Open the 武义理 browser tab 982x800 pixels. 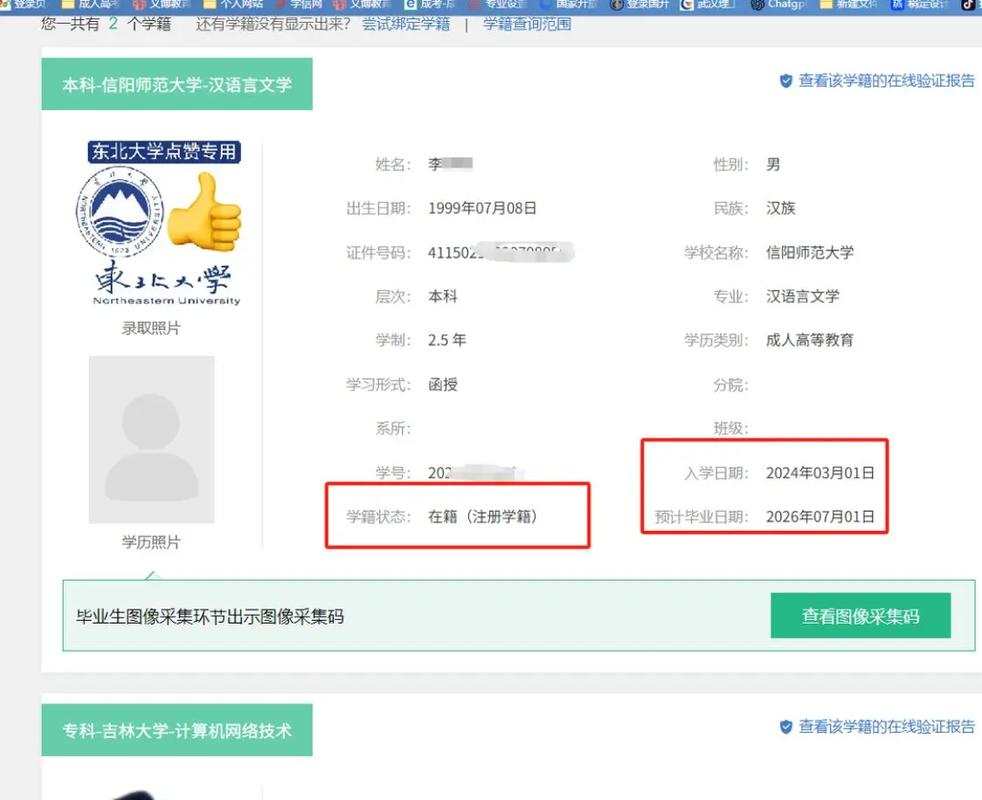[x=700, y=5]
